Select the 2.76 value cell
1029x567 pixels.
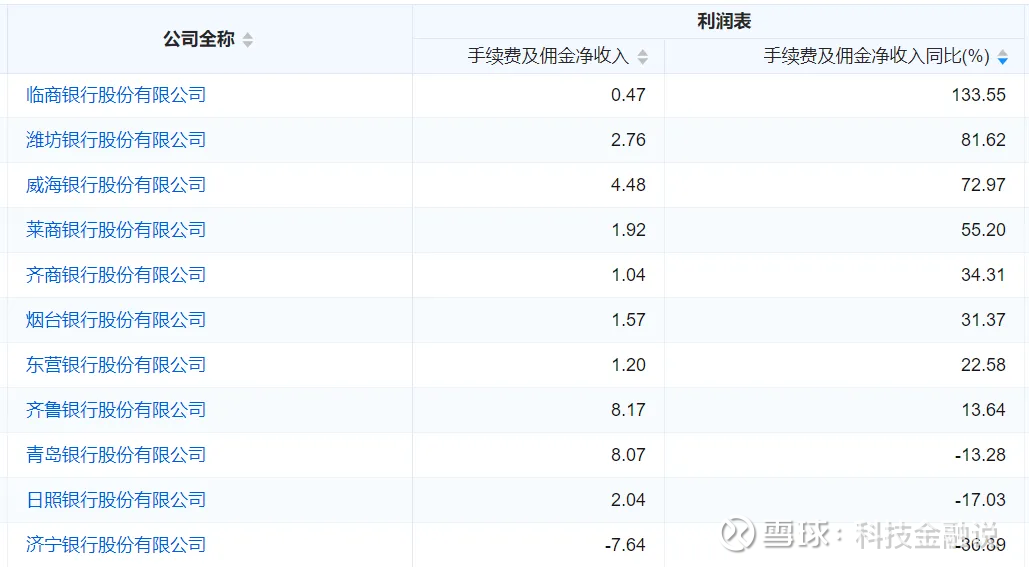[539, 140]
